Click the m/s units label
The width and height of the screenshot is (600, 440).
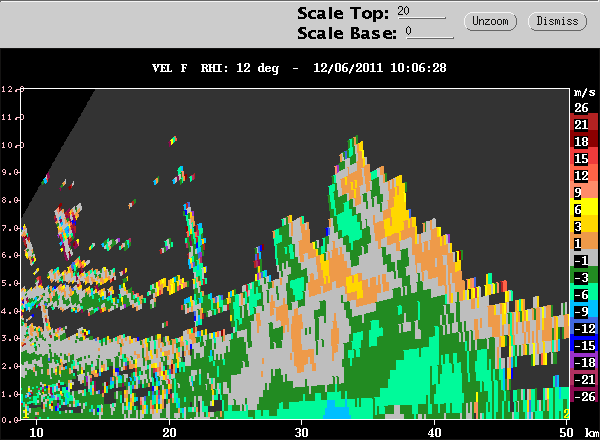585,92
